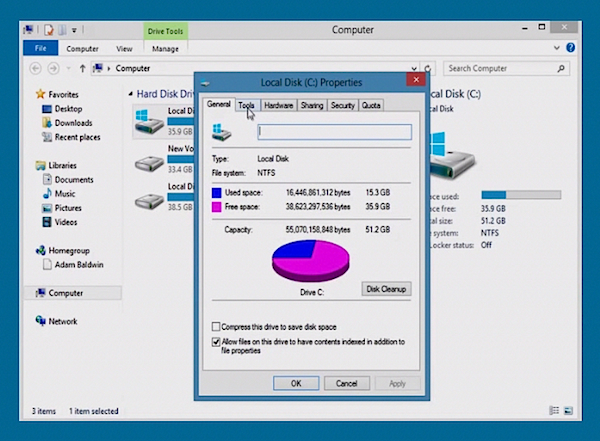This screenshot has height=441, width=600.
Task: Click the Properties dialog drive icon
Action: pyautogui.click(x=222, y=132)
